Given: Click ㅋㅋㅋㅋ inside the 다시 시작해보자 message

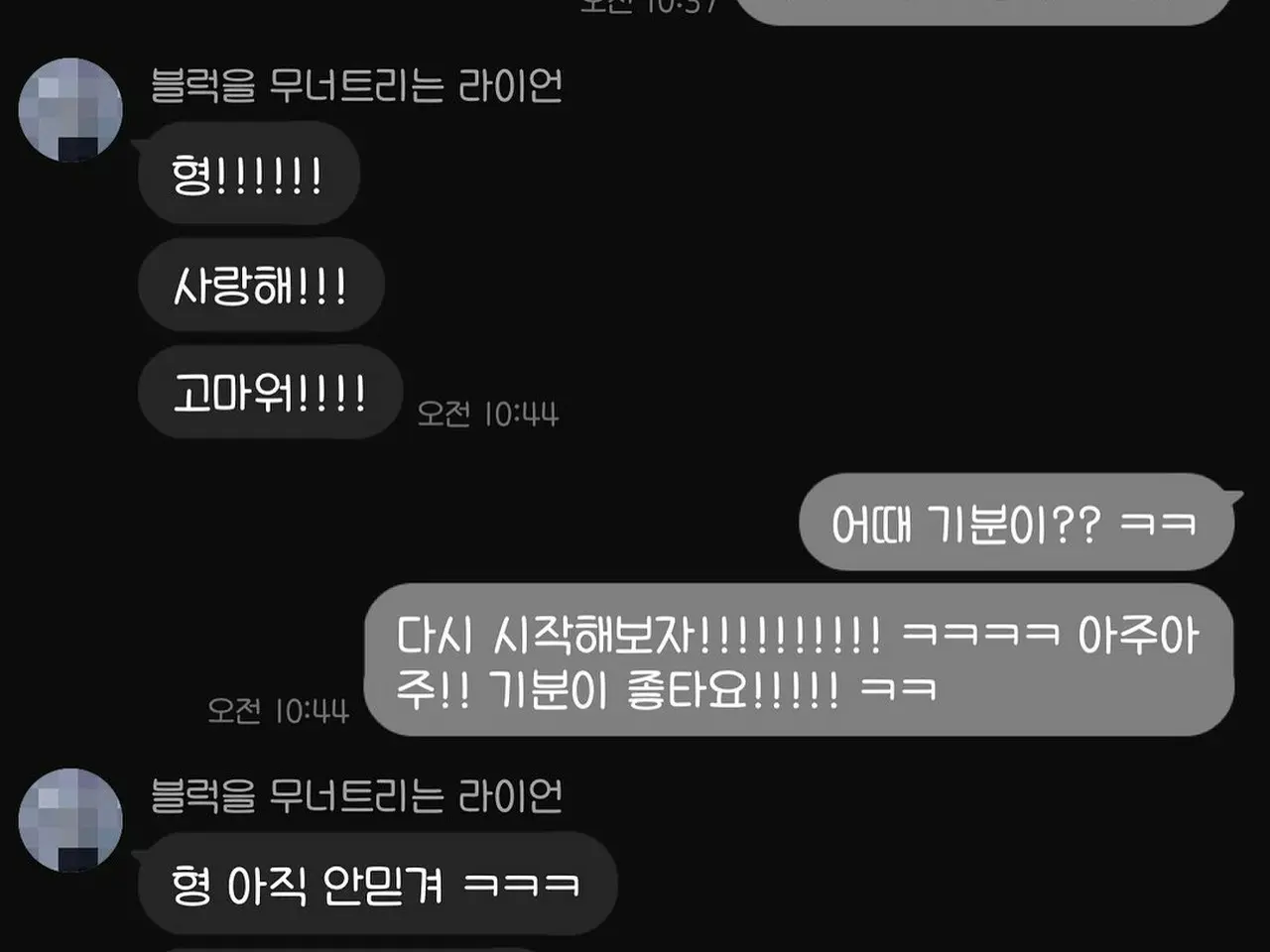Looking at the screenshot, I should click(980, 635).
